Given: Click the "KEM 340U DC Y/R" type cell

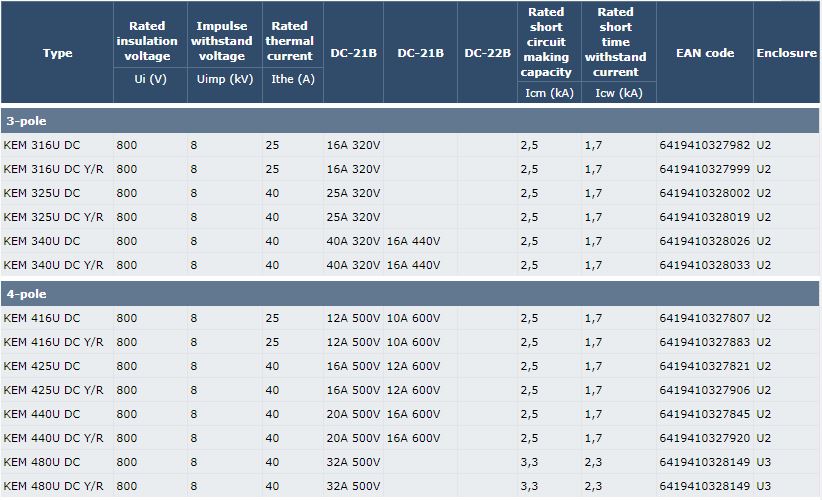Looking at the screenshot, I should [53, 265].
